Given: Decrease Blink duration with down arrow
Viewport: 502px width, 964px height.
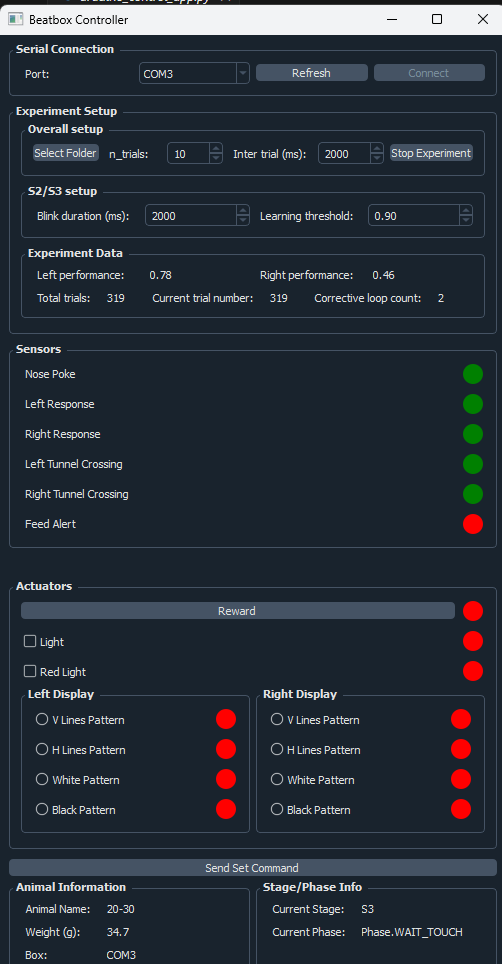Looking at the screenshot, I should coord(243,220).
